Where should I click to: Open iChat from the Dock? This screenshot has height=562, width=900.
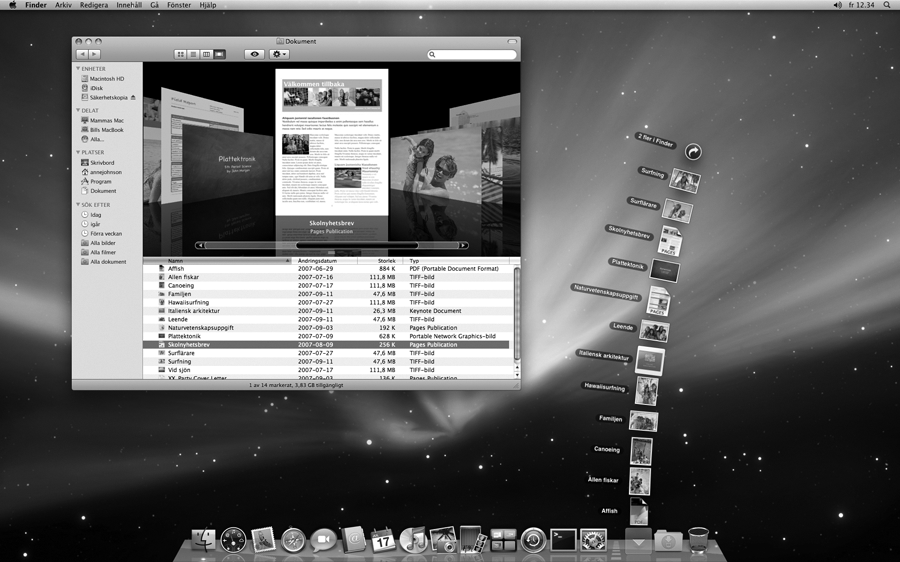324,540
